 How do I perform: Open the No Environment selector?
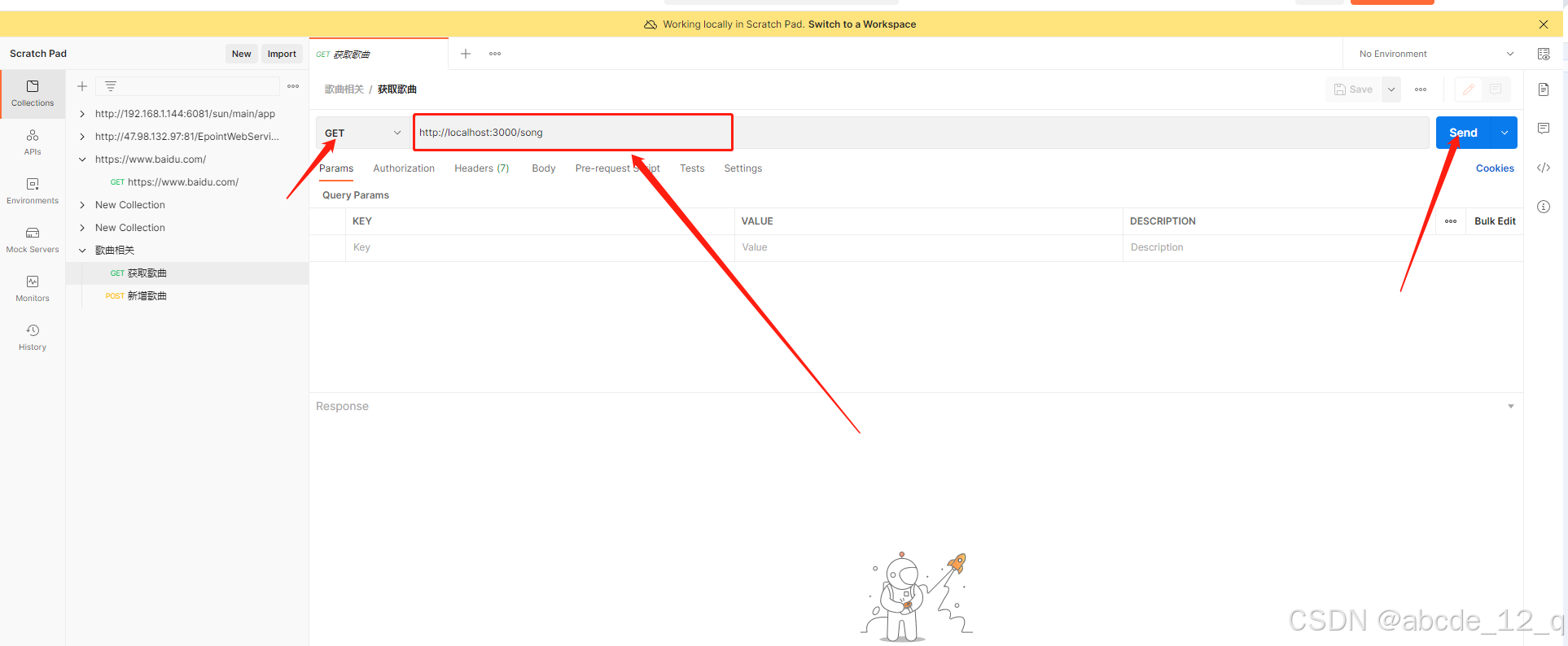(1436, 54)
